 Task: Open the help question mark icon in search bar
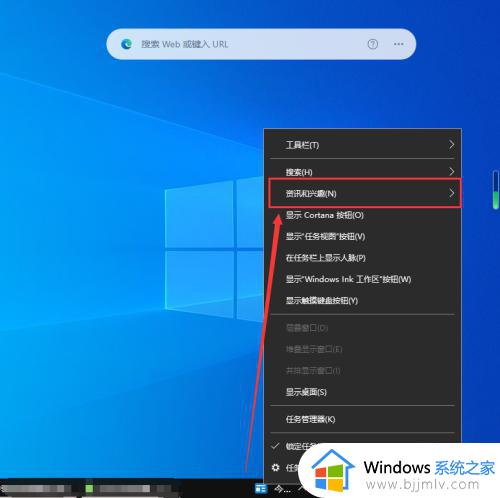tap(373, 44)
